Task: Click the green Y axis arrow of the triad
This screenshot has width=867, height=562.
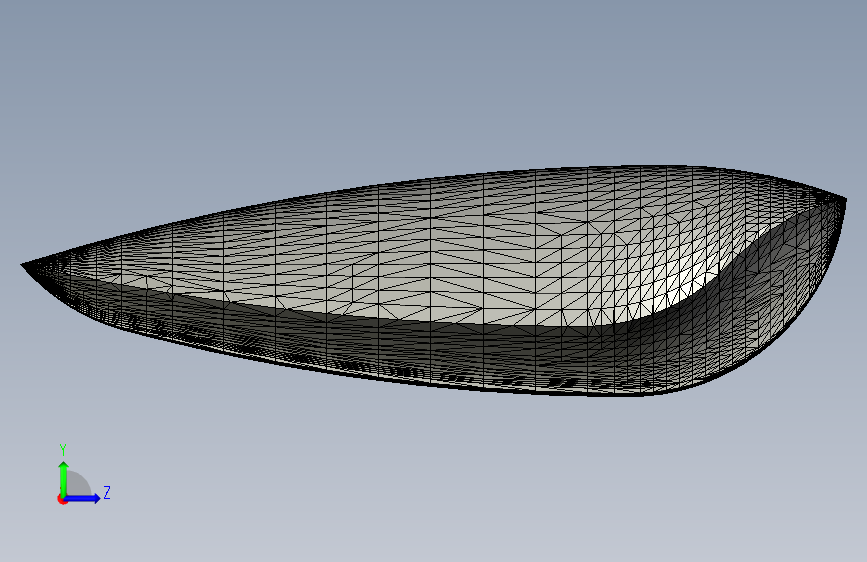Action: pos(64,479)
